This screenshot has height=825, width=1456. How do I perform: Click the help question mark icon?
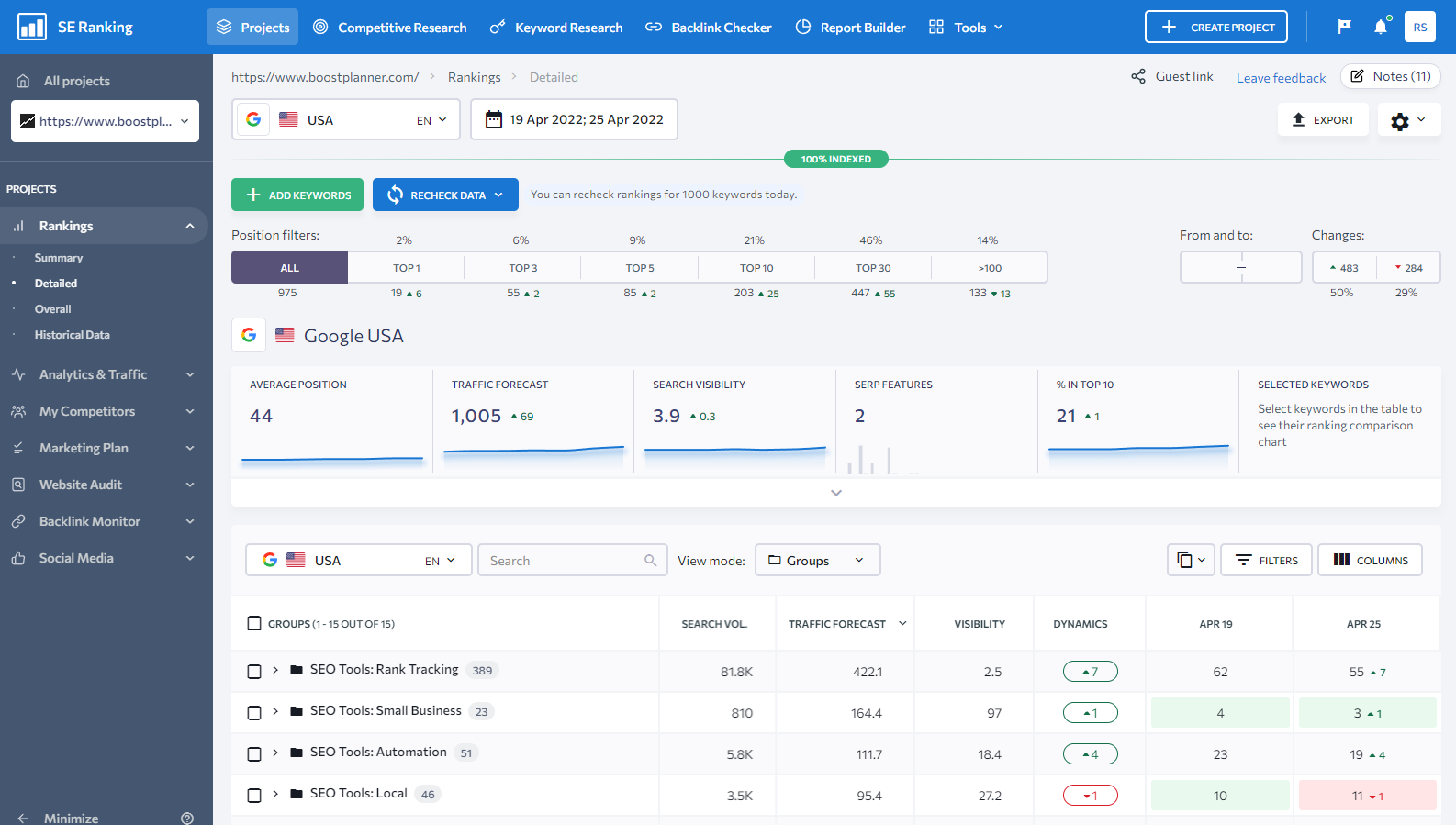[187, 818]
